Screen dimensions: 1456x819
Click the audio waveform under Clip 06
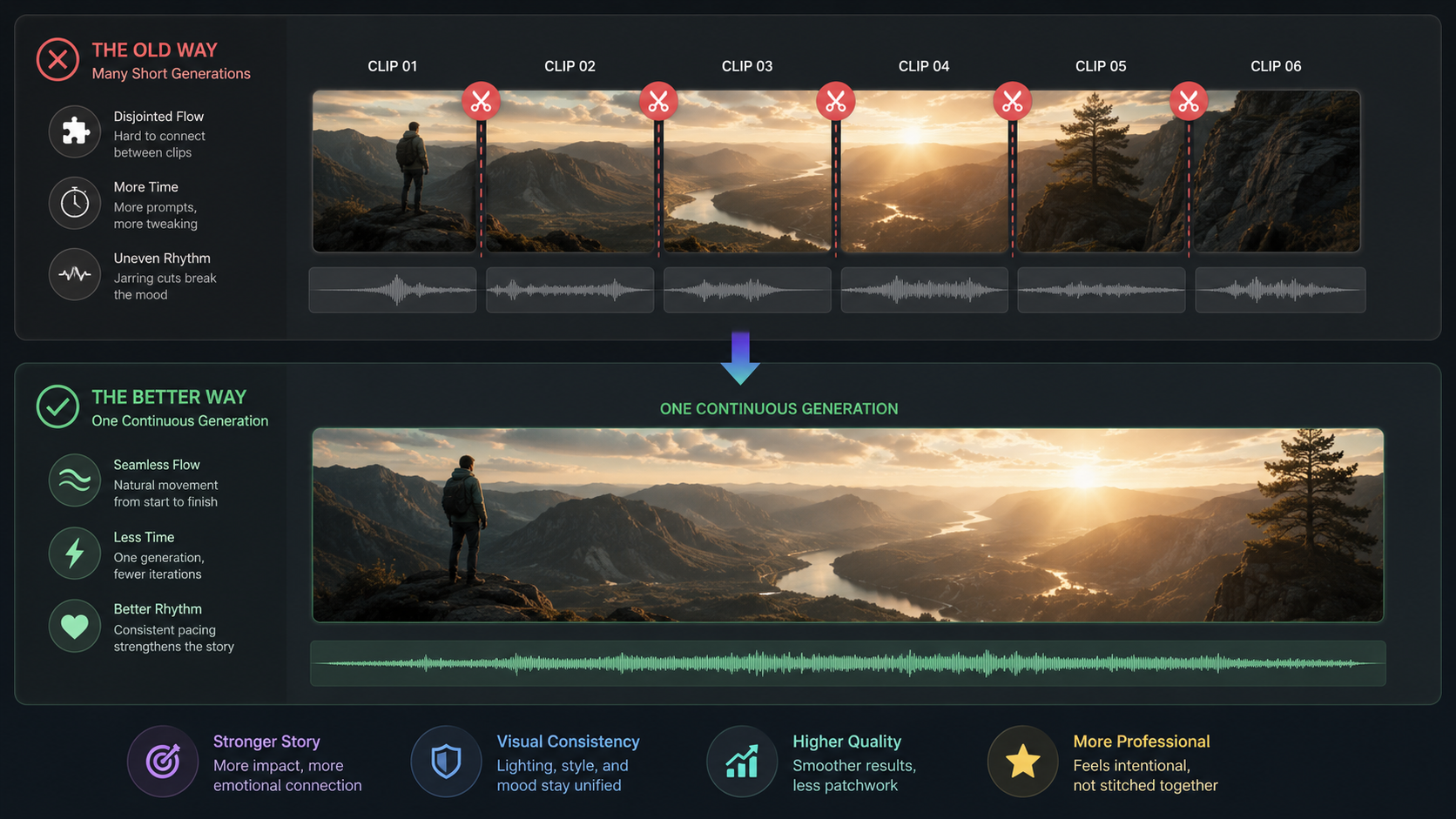[x=1280, y=290]
